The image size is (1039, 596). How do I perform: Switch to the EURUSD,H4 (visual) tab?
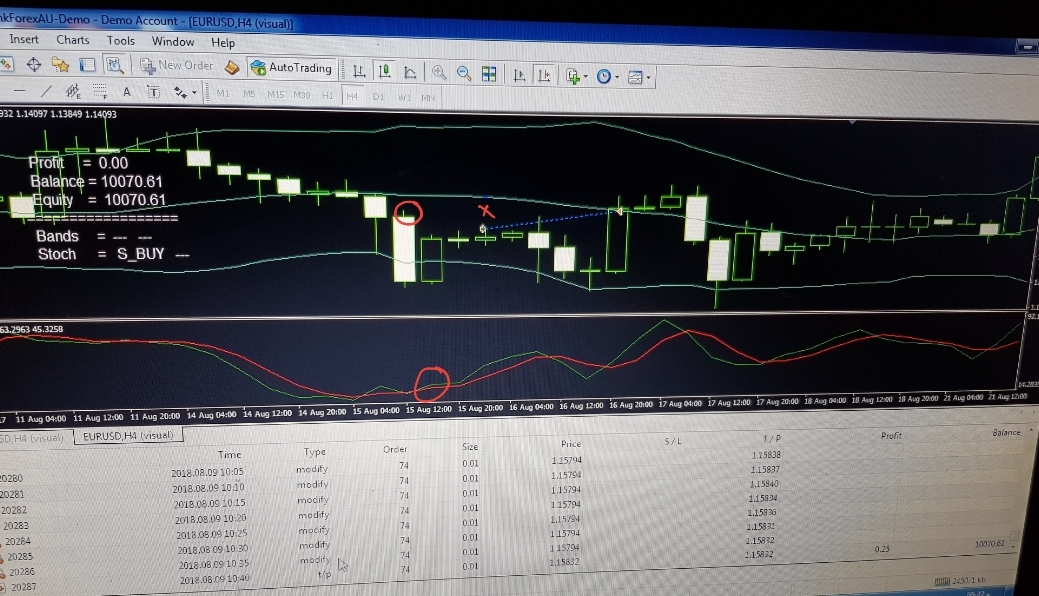coord(127,436)
